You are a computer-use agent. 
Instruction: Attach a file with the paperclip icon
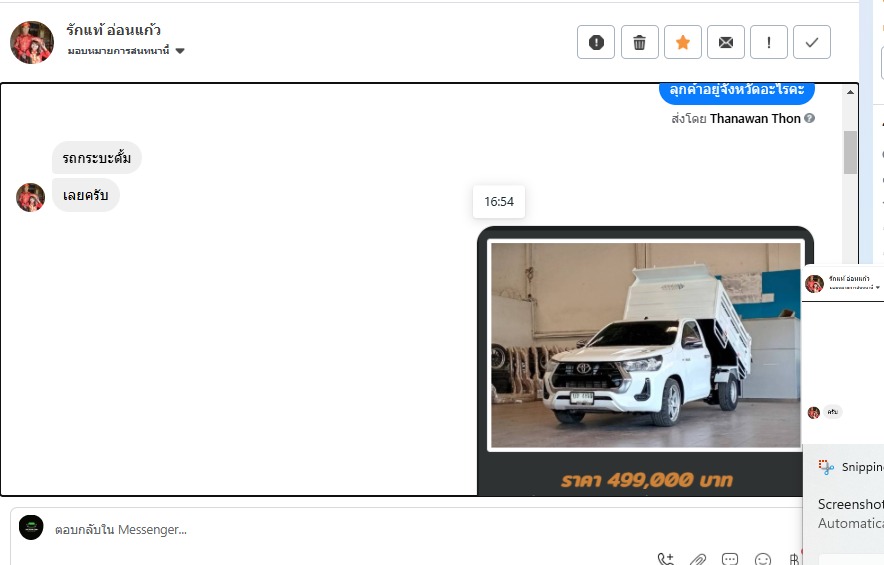click(698, 559)
